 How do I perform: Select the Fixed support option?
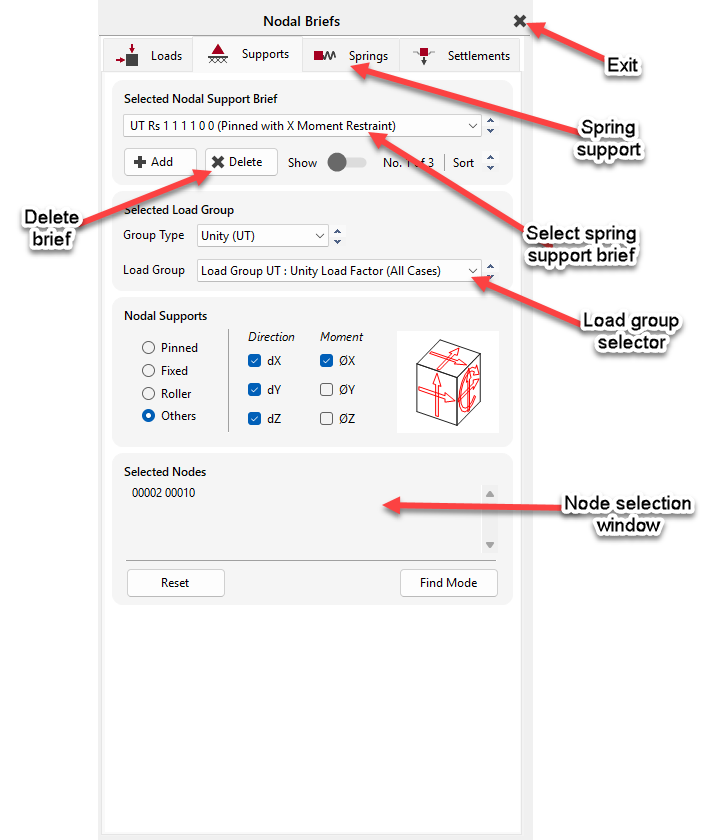pos(149,371)
